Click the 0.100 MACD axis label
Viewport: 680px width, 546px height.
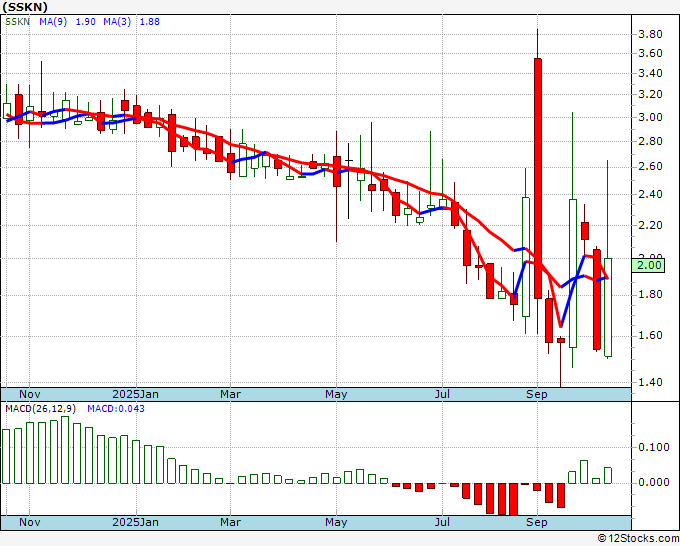tap(654, 447)
